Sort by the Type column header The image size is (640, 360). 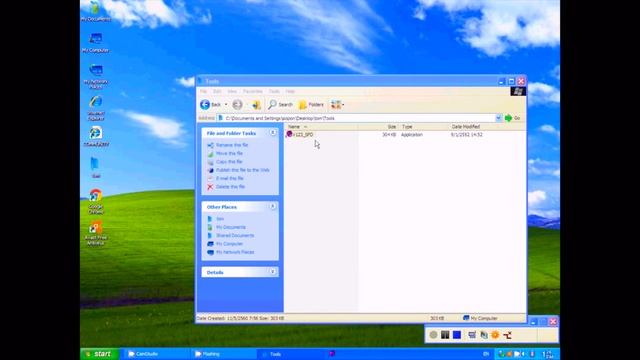(423, 127)
